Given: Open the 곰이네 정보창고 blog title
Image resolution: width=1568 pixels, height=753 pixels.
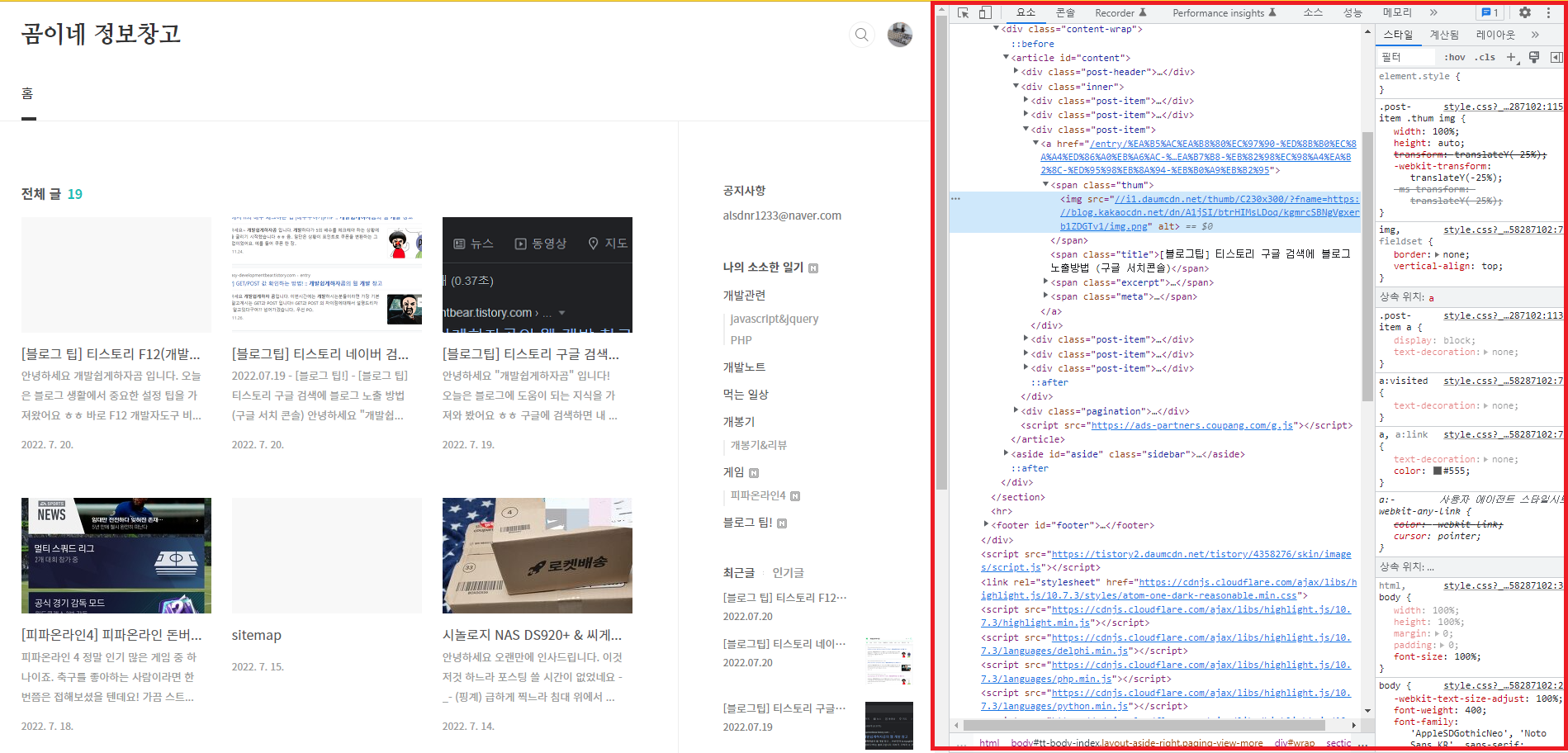Looking at the screenshot, I should click(x=101, y=34).
